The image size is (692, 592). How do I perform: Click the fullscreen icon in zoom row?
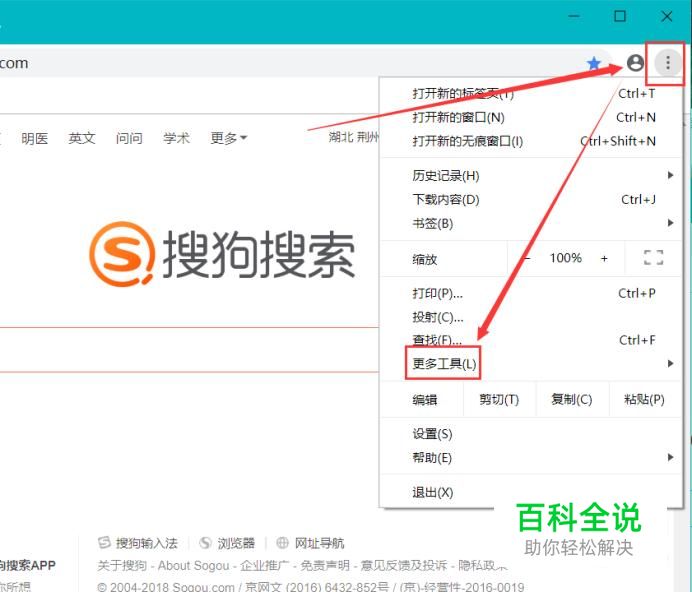[653, 258]
